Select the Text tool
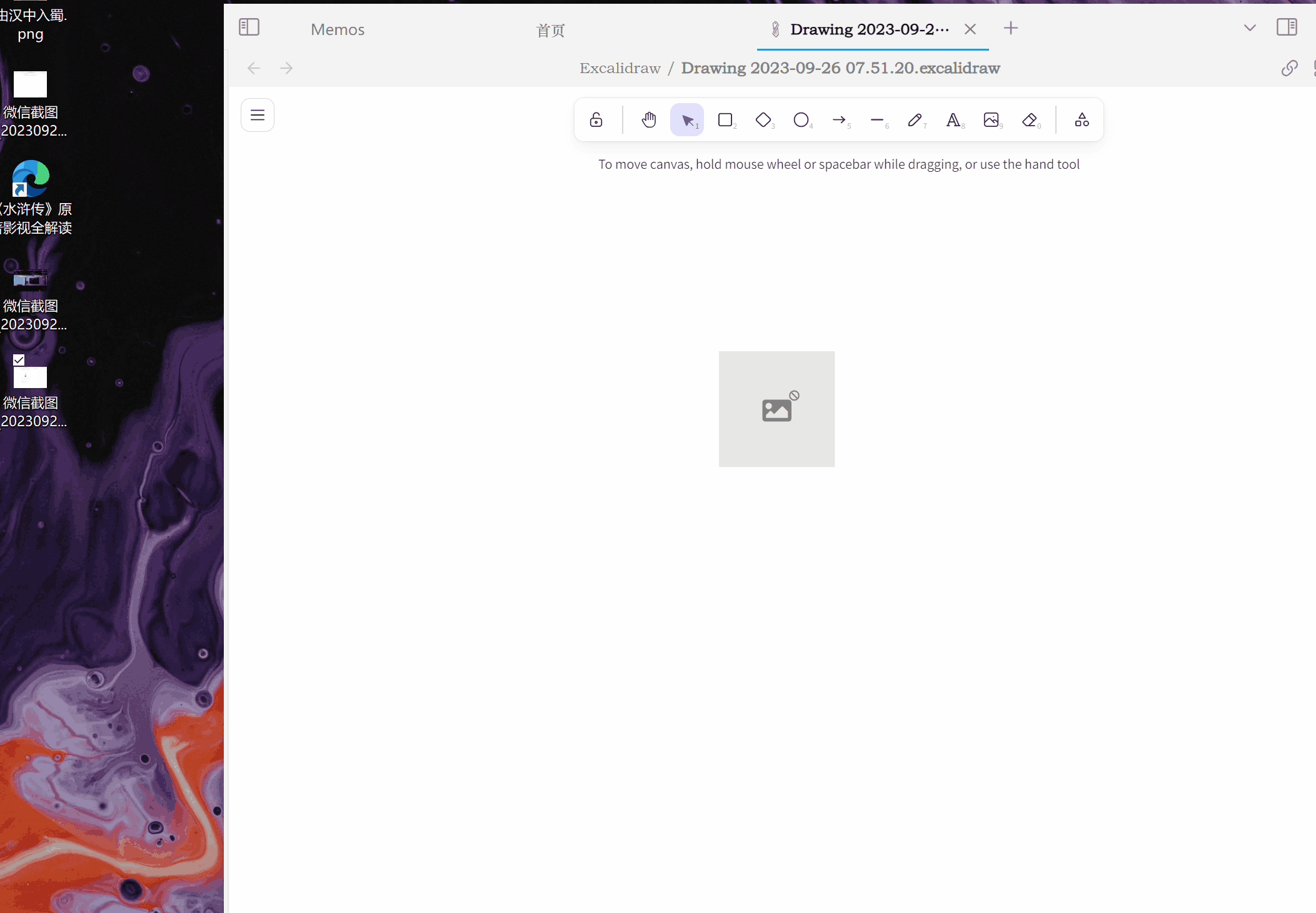The height and width of the screenshot is (913, 1316). click(953, 119)
